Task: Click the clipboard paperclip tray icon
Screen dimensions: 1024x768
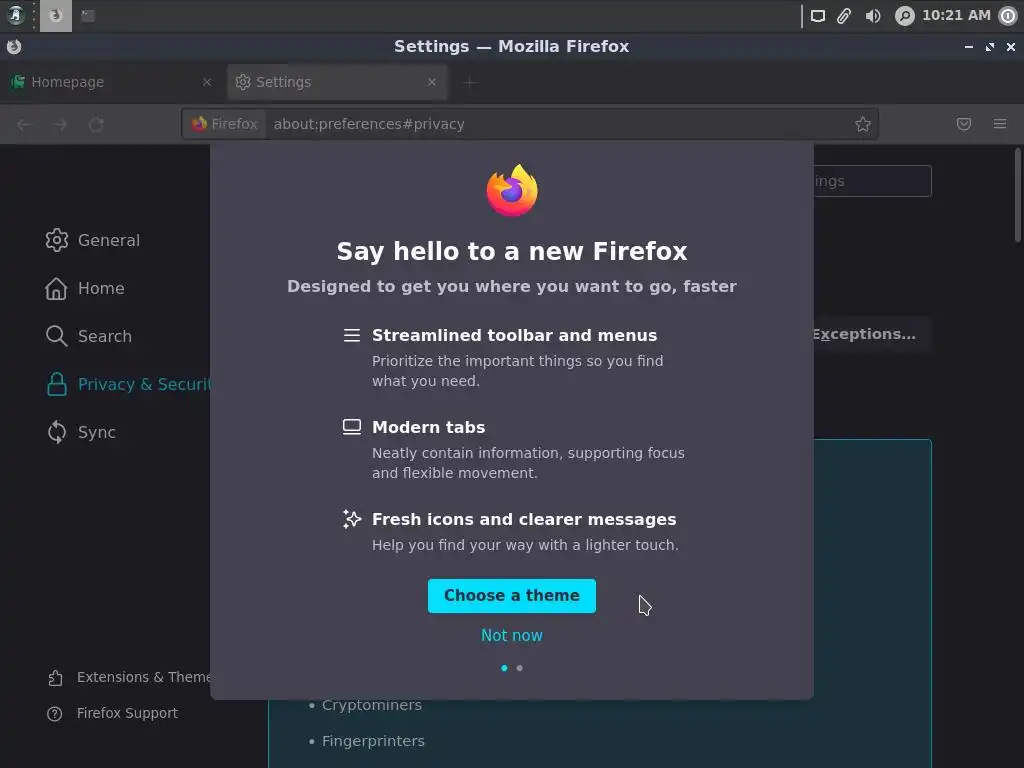Action: click(844, 16)
